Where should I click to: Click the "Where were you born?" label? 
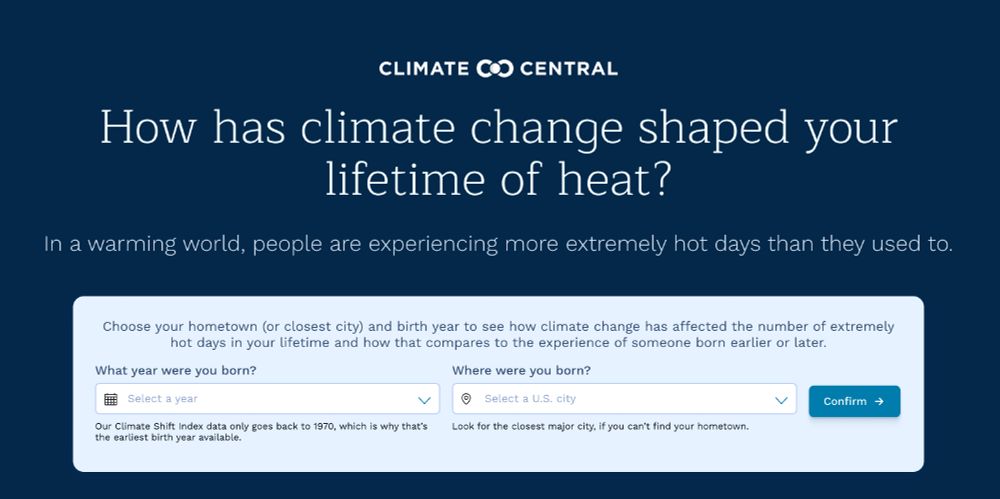(521, 370)
